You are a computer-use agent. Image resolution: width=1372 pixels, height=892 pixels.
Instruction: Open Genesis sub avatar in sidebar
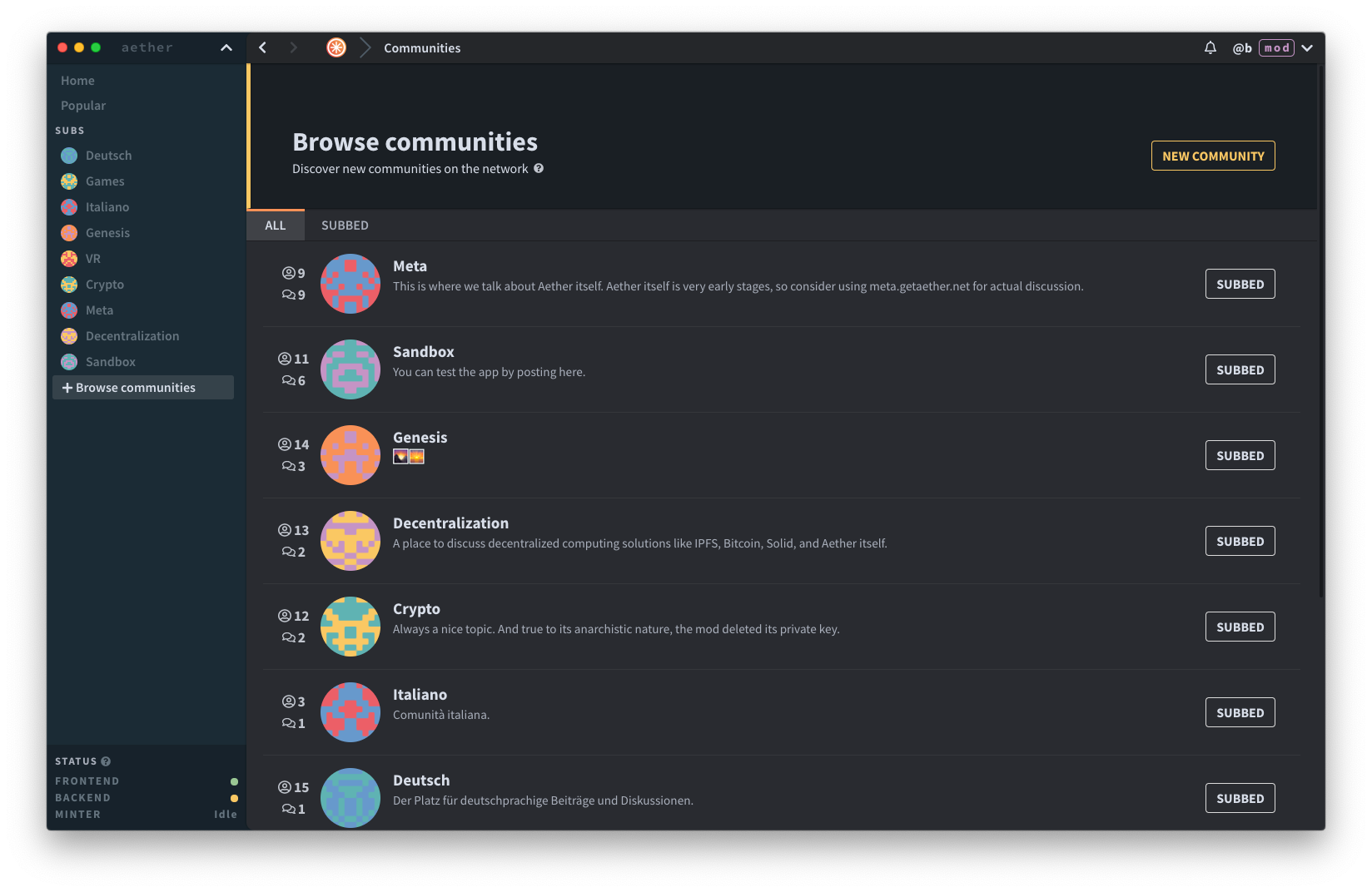pos(69,233)
